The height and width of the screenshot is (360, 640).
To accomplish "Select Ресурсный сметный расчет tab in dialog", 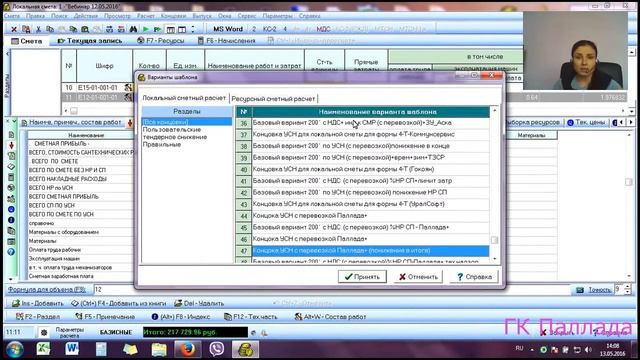I will (273, 99).
